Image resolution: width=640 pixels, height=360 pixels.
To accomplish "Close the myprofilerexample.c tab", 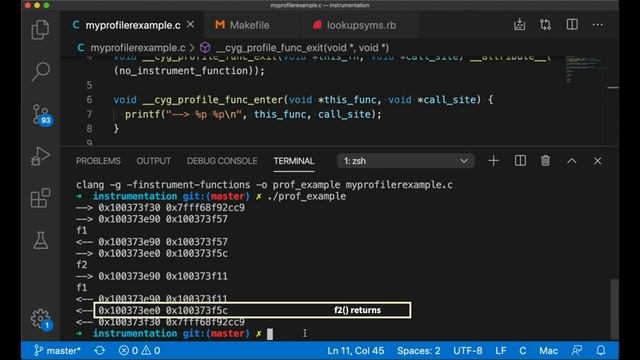I will 190,24.
